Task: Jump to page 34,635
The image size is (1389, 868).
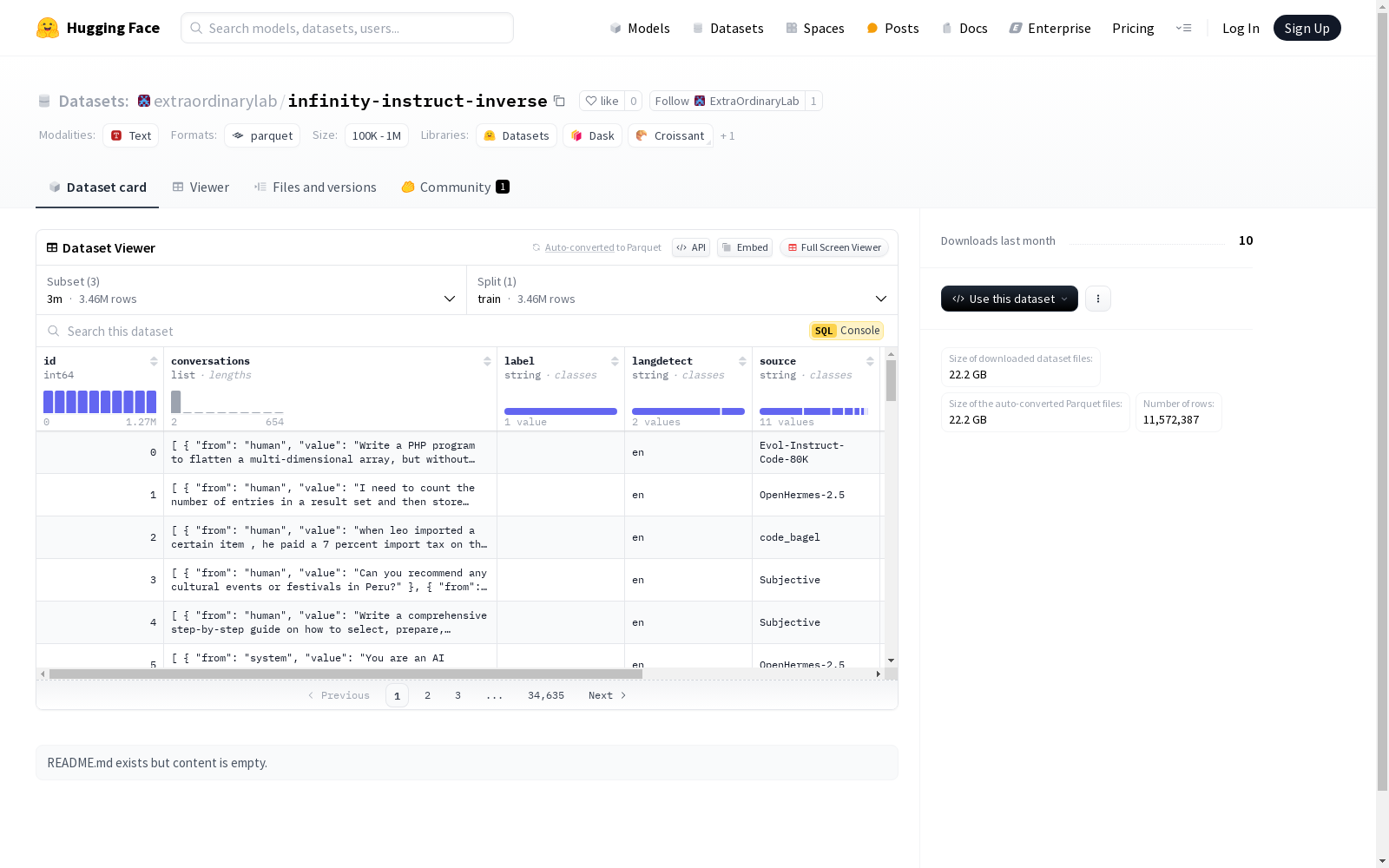Action: coord(546,695)
